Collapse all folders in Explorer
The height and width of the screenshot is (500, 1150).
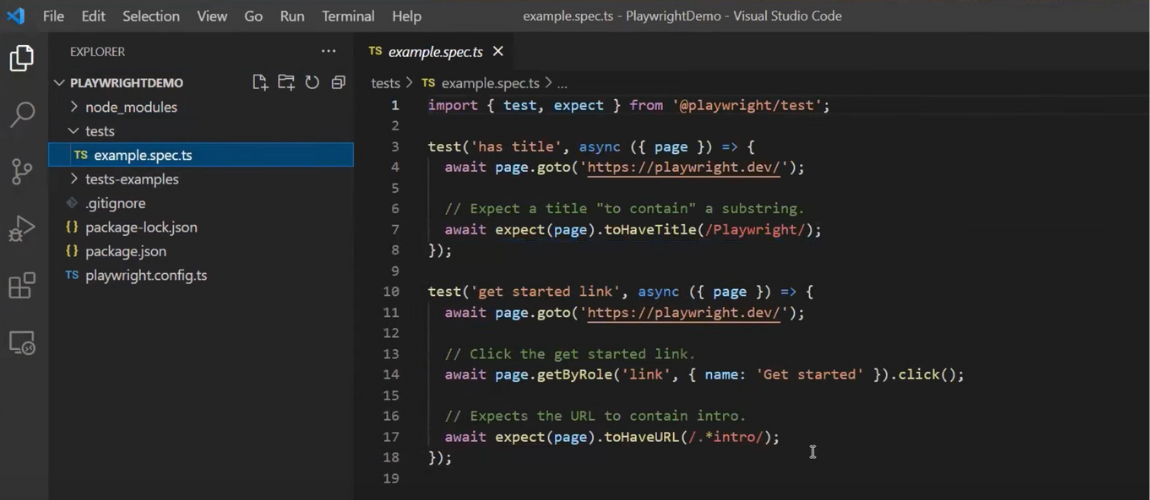coord(338,83)
